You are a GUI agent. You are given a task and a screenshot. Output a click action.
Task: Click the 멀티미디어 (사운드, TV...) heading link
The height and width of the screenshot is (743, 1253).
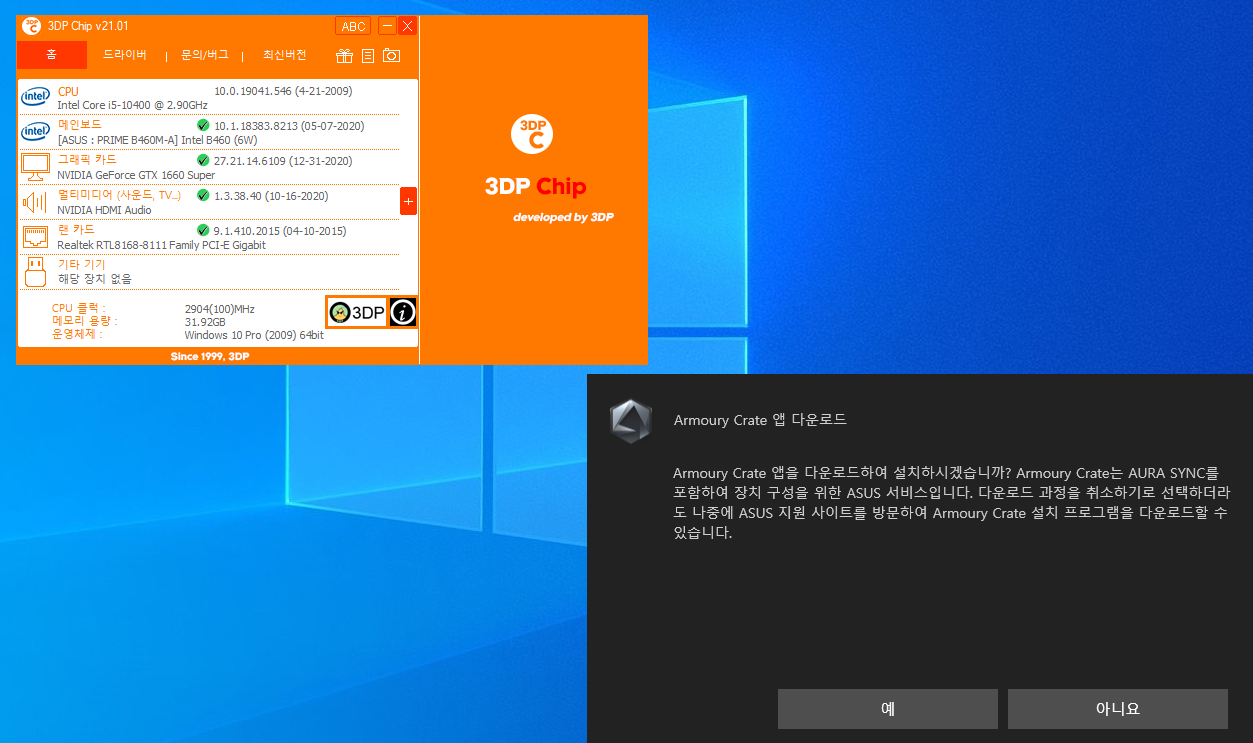(119, 195)
